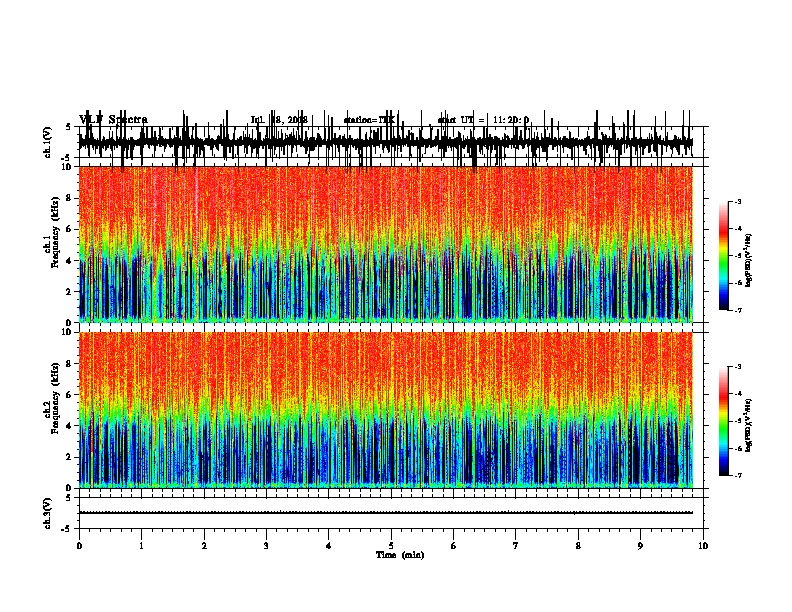Click the '-3' tick on ch.1 colorbar
This screenshot has width=792, height=612.
tap(737, 201)
